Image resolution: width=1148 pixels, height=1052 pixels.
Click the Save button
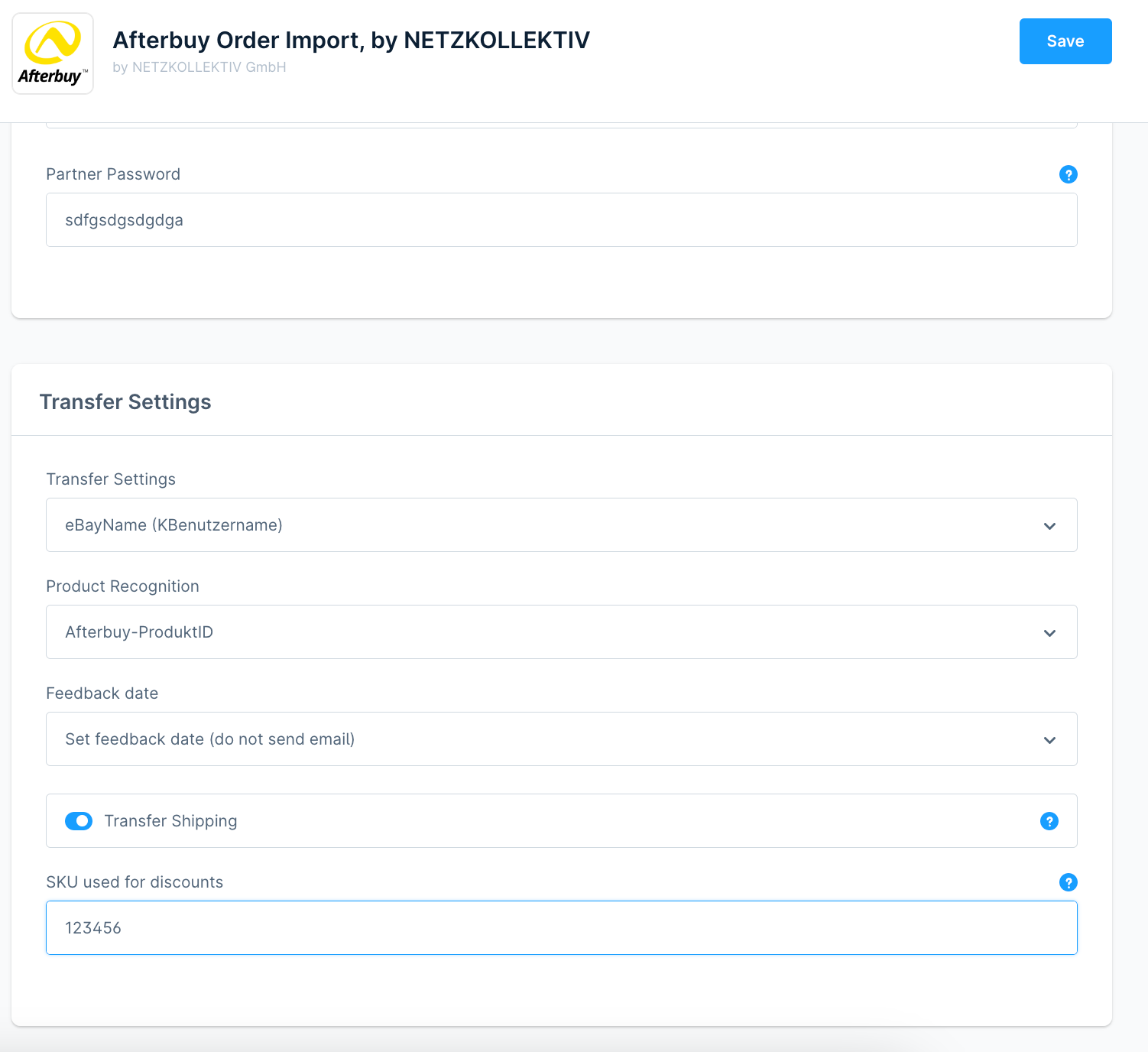(x=1065, y=41)
